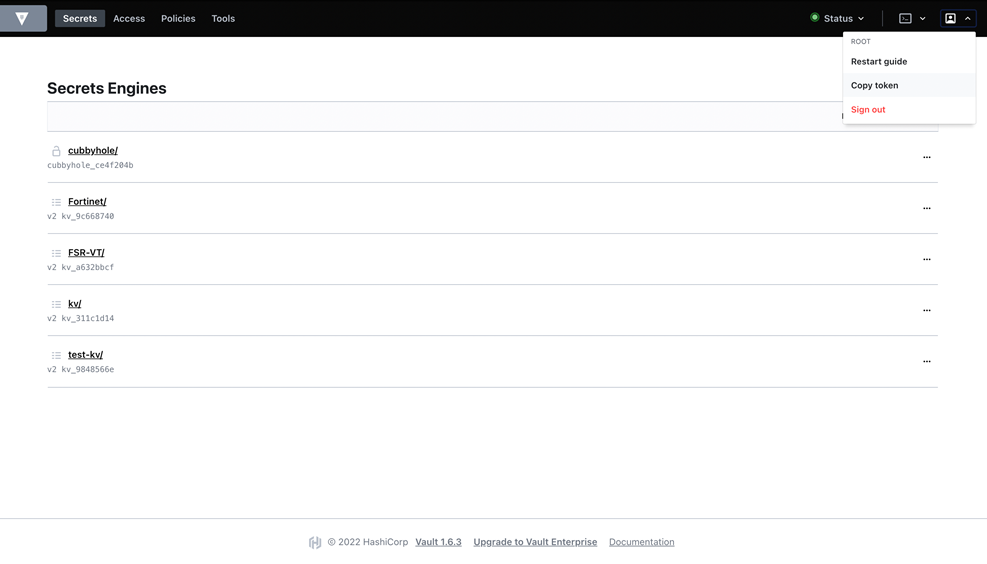Open the console terminal icon
The height and width of the screenshot is (564, 987).
click(905, 18)
